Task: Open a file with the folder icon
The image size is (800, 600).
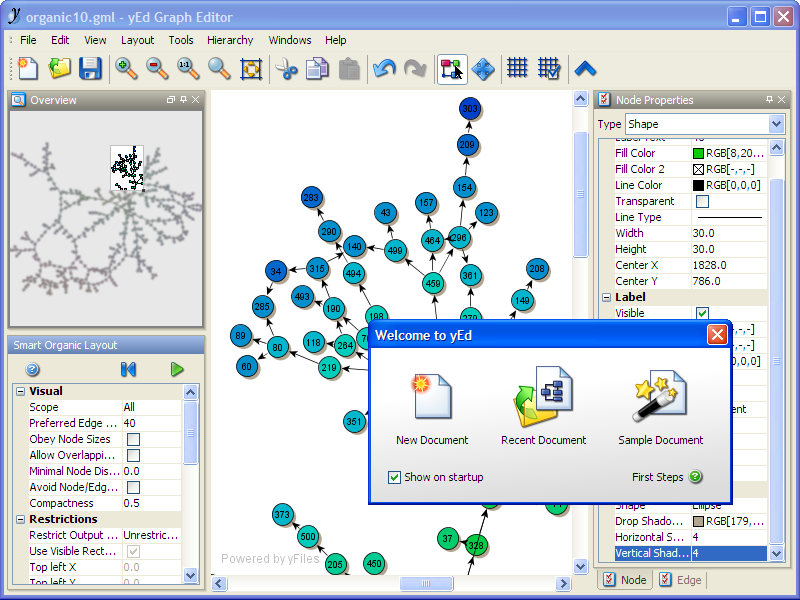Action: click(59, 68)
